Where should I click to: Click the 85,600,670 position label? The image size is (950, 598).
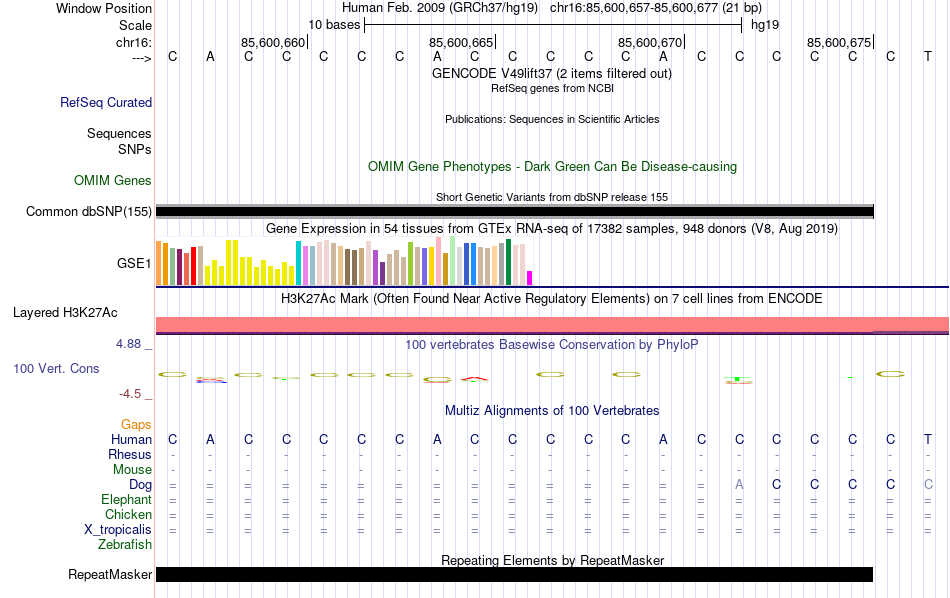click(x=650, y=42)
